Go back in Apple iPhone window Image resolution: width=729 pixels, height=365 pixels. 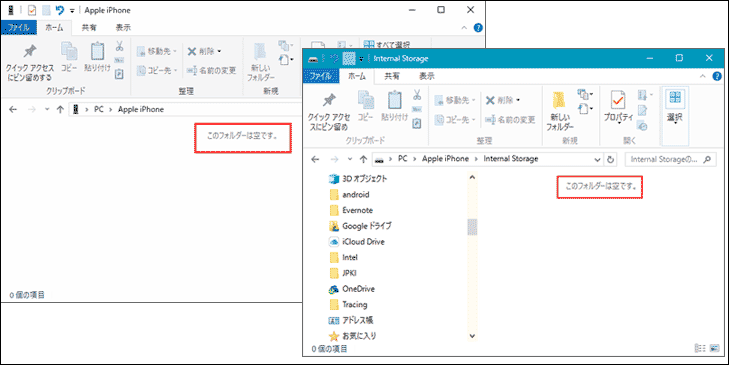point(13,110)
